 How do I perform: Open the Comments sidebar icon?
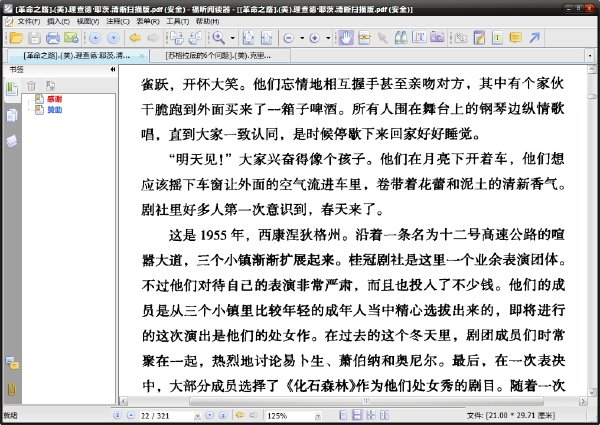point(12,363)
